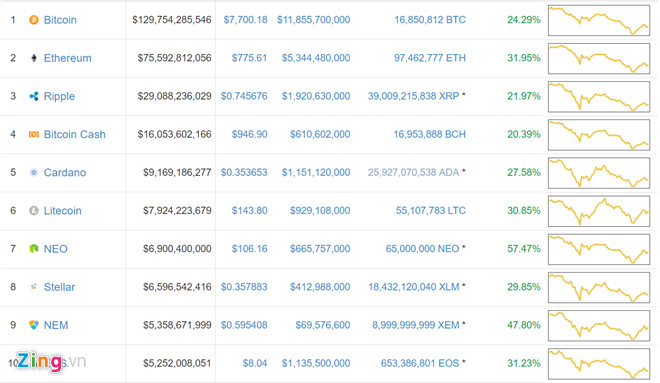Screen dimensions: 660x383
Task: Click Ethereum volume $5,344,480,000
Action: click(316, 58)
